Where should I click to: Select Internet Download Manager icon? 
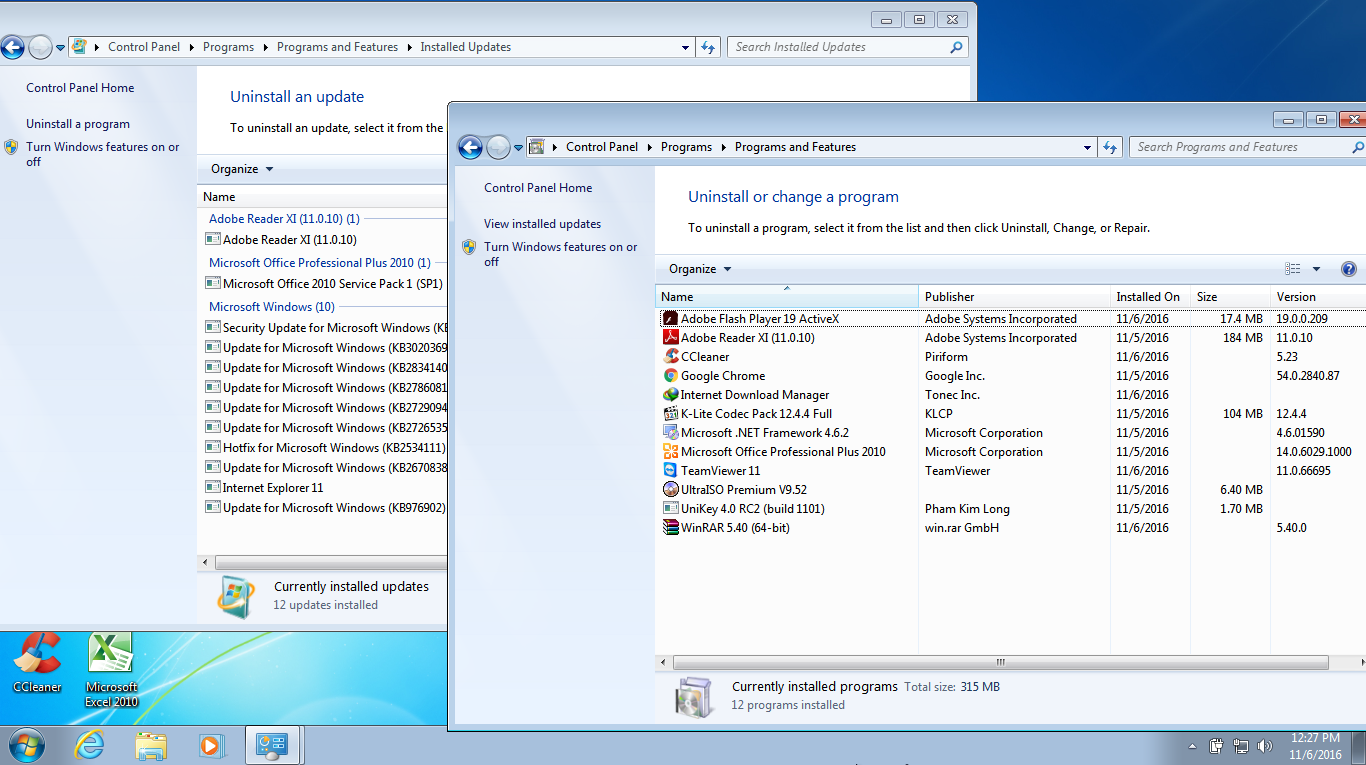(671, 395)
